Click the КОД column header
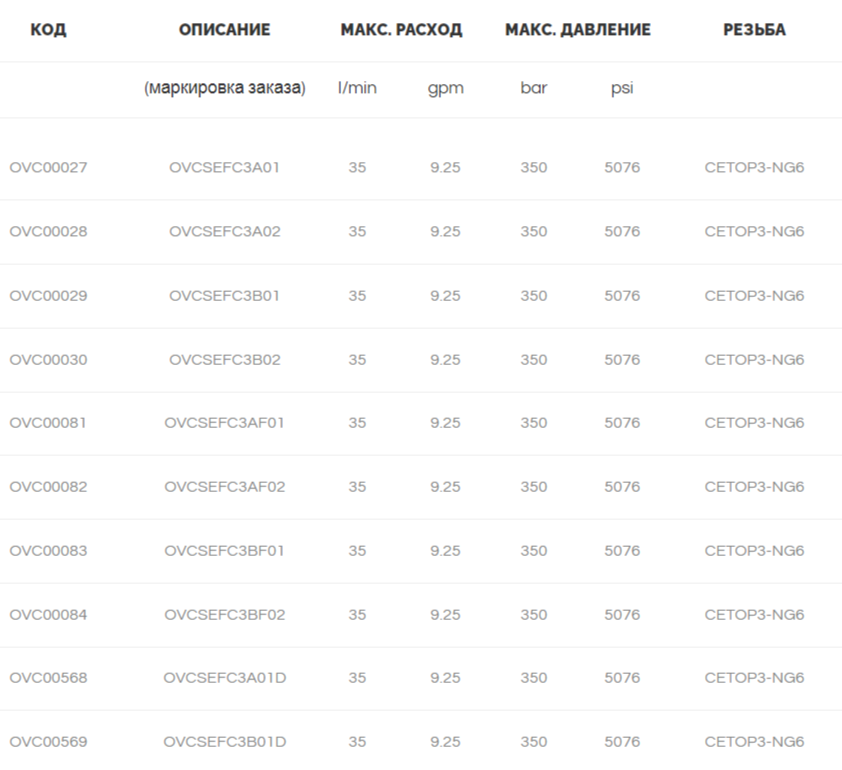 48,30
